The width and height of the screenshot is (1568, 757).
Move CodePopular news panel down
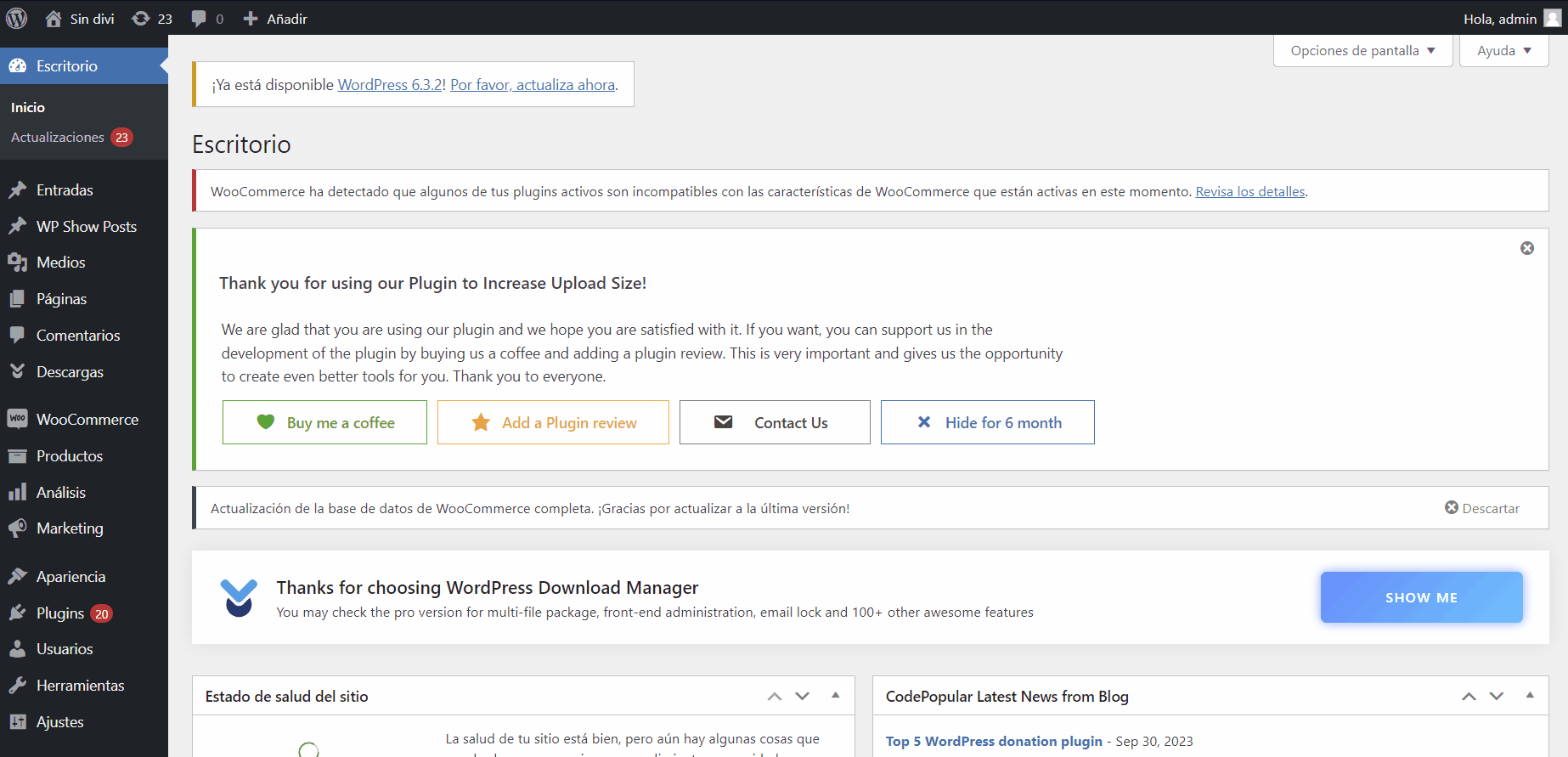click(1497, 696)
